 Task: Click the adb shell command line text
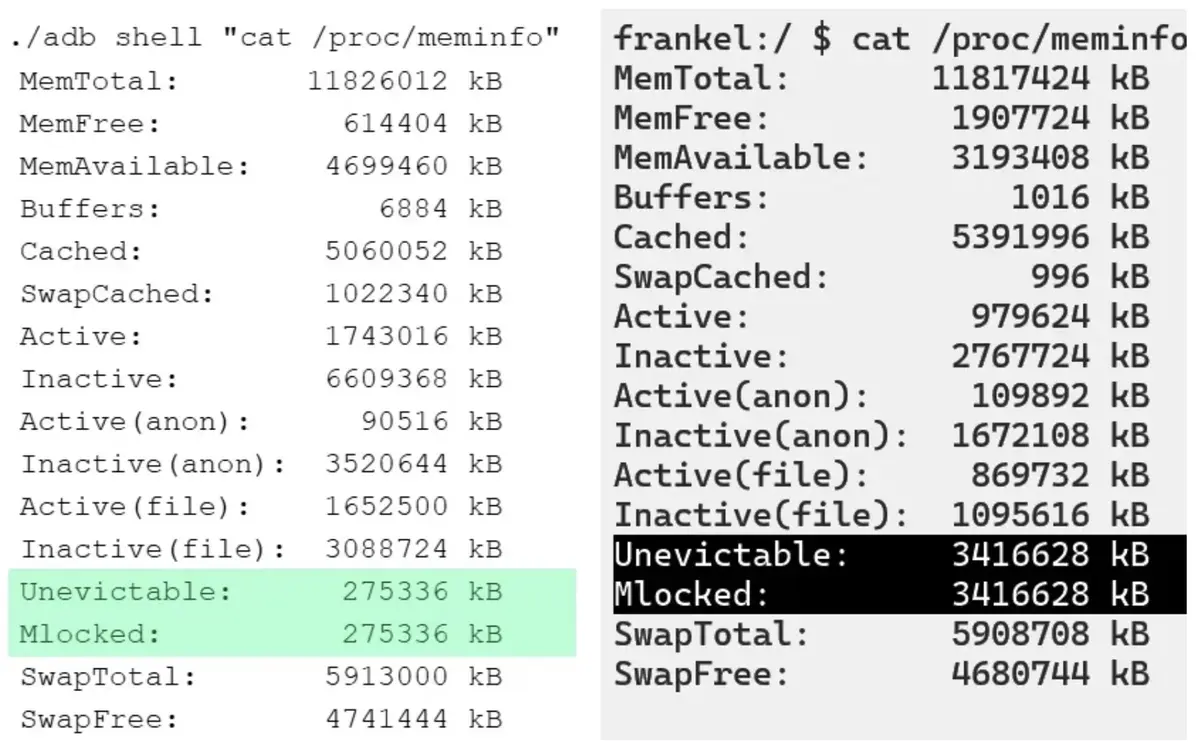tap(284, 39)
